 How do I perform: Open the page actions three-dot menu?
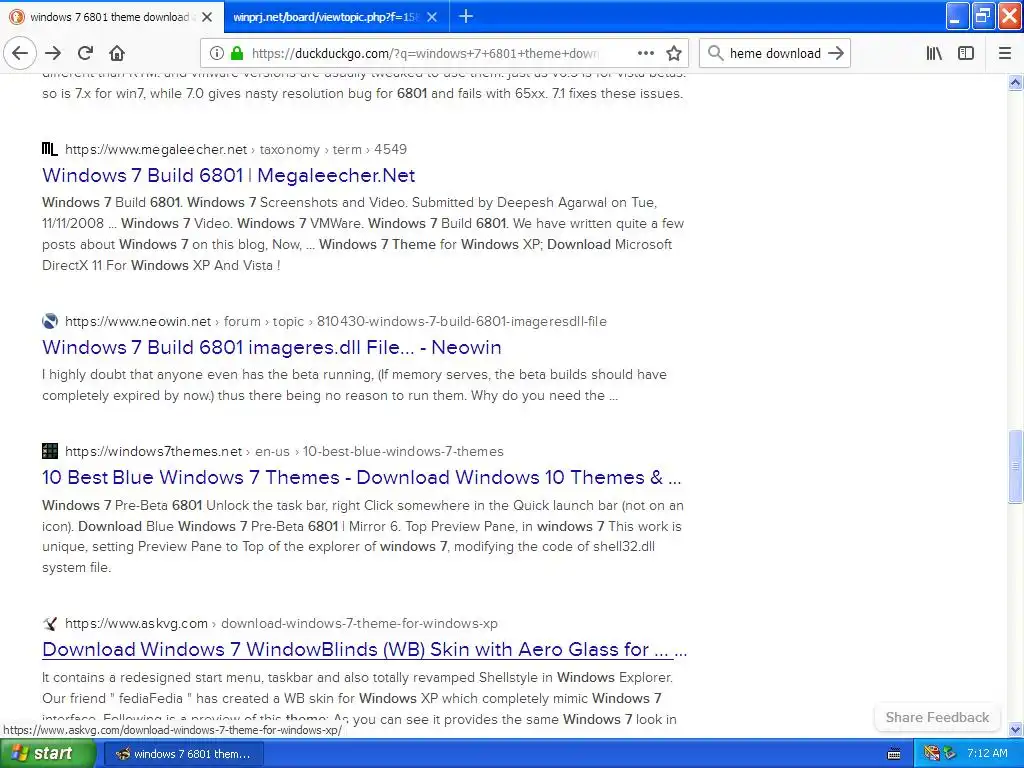645,53
